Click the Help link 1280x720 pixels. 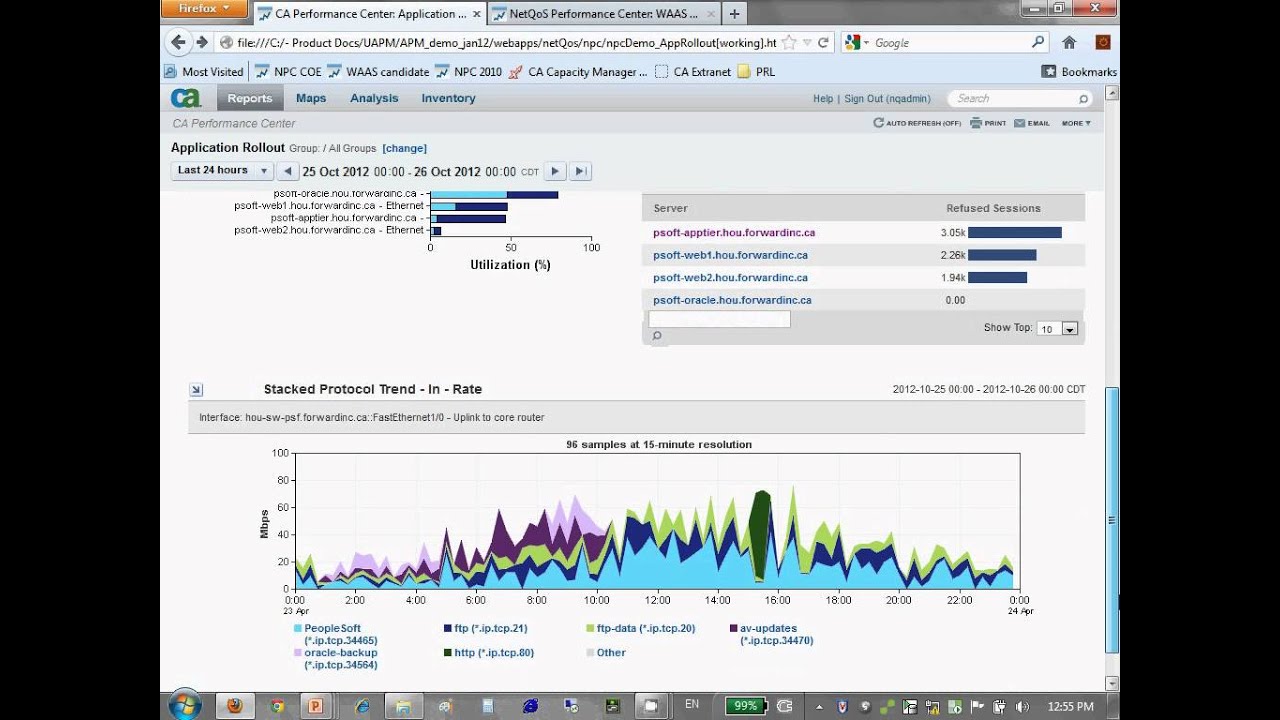point(823,99)
